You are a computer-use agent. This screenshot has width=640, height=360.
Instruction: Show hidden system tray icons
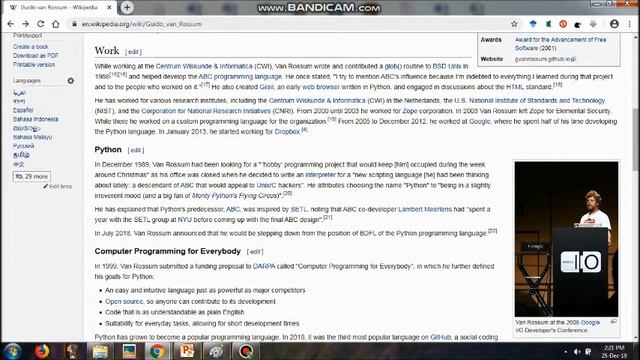[x=566, y=351]
